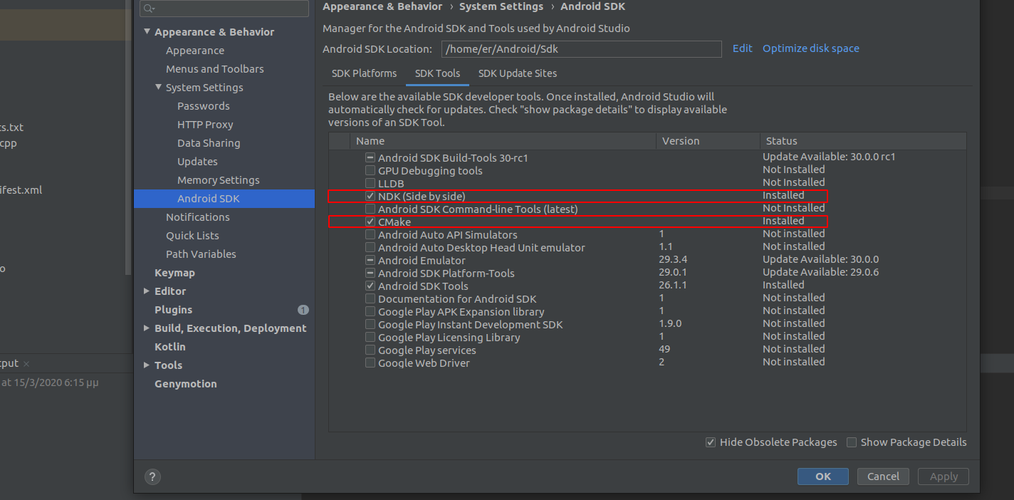Viewport: 1014px width, 500px height.
Task: Uncheck the NDK (Side by side) checkbox
Action: pos(370,196)
